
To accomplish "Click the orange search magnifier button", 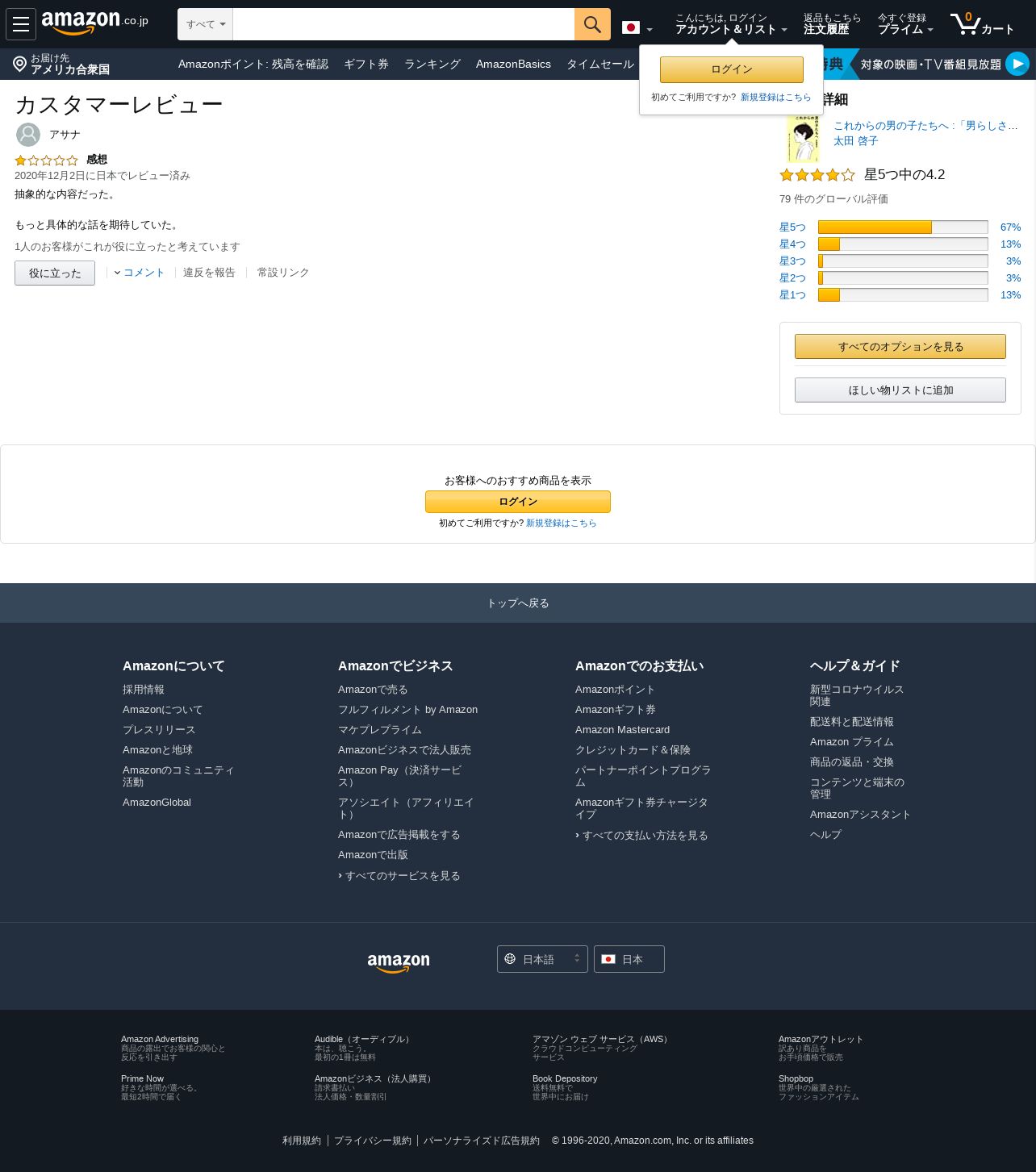I will click(x=592, y=24).
